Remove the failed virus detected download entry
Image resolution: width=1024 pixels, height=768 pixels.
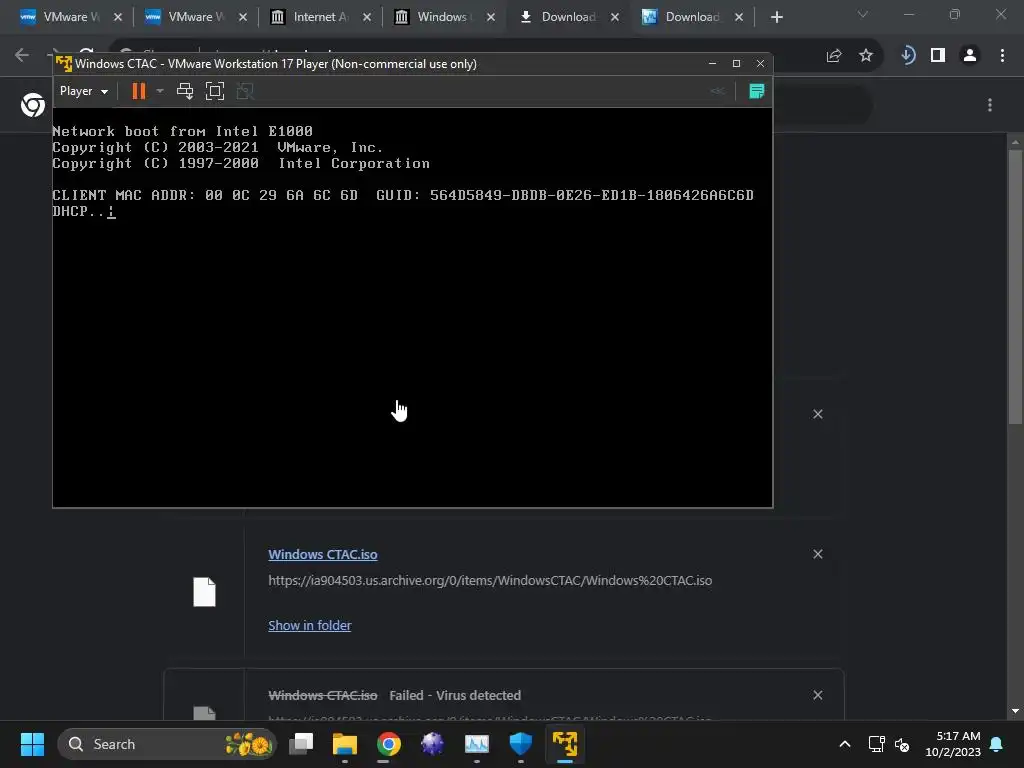pos(818,696)
